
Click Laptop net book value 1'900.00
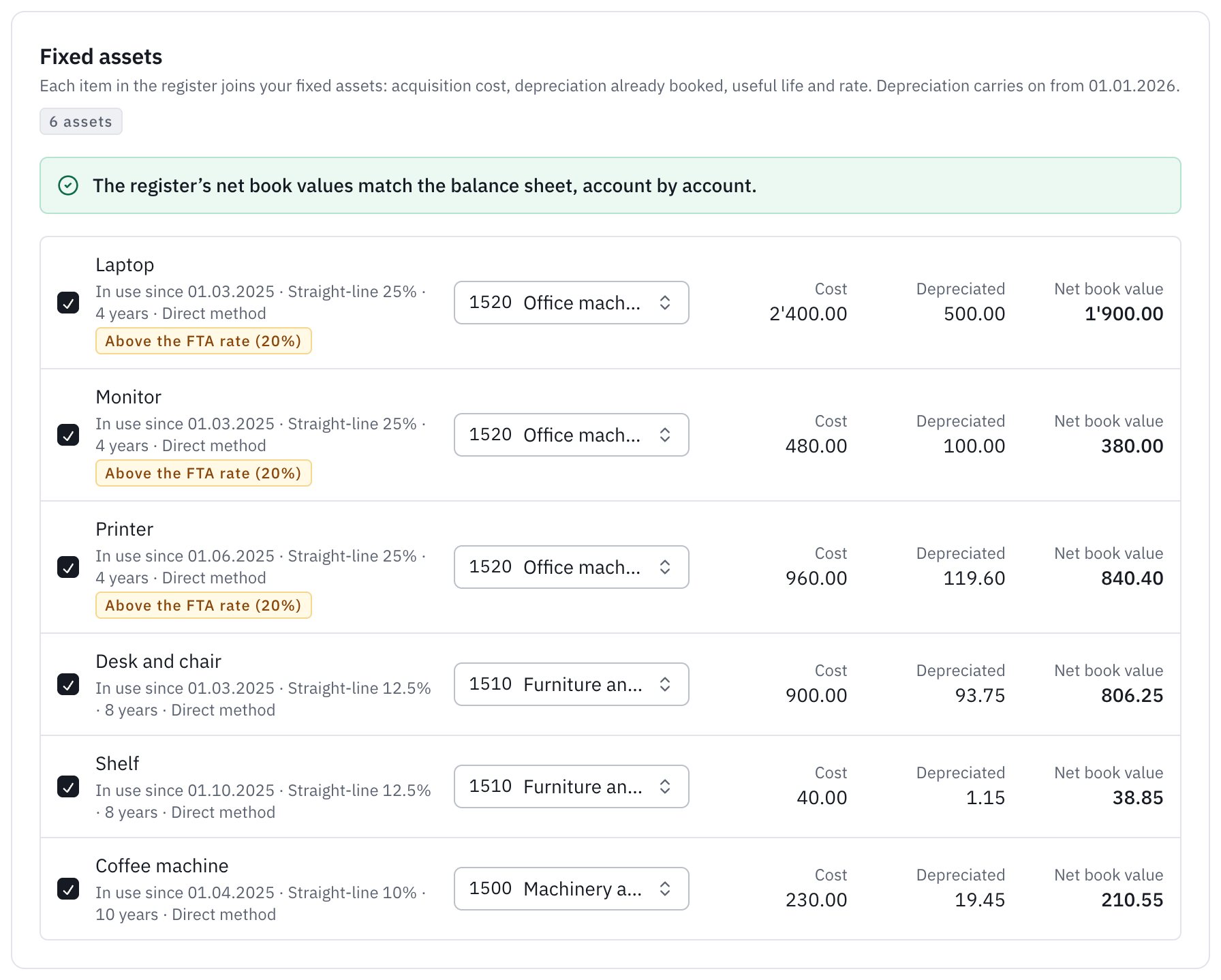click(1124, 313)
